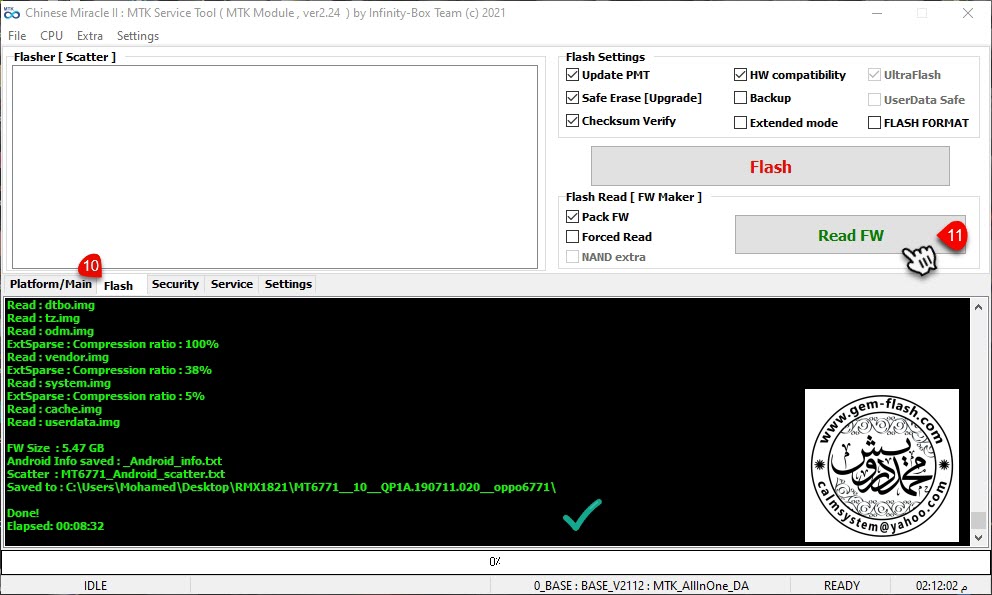
Task: Click 'Android Info saved' log line
Action: 115,461
